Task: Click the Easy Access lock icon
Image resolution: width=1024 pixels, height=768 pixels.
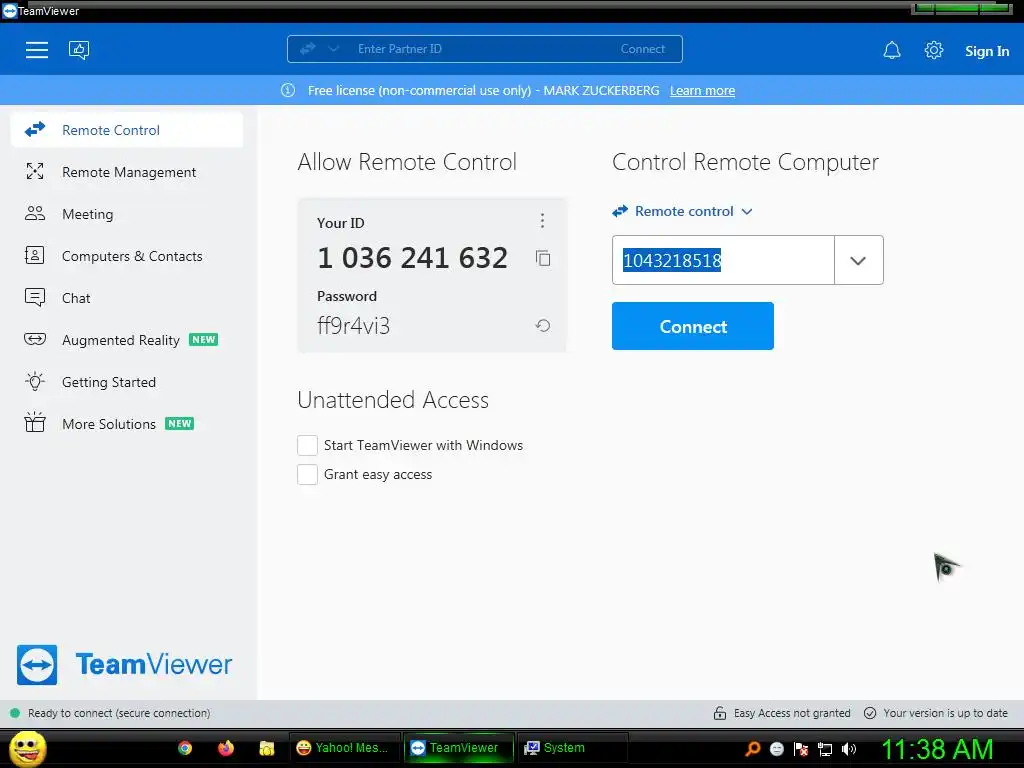Action: (x=720, y=713)
